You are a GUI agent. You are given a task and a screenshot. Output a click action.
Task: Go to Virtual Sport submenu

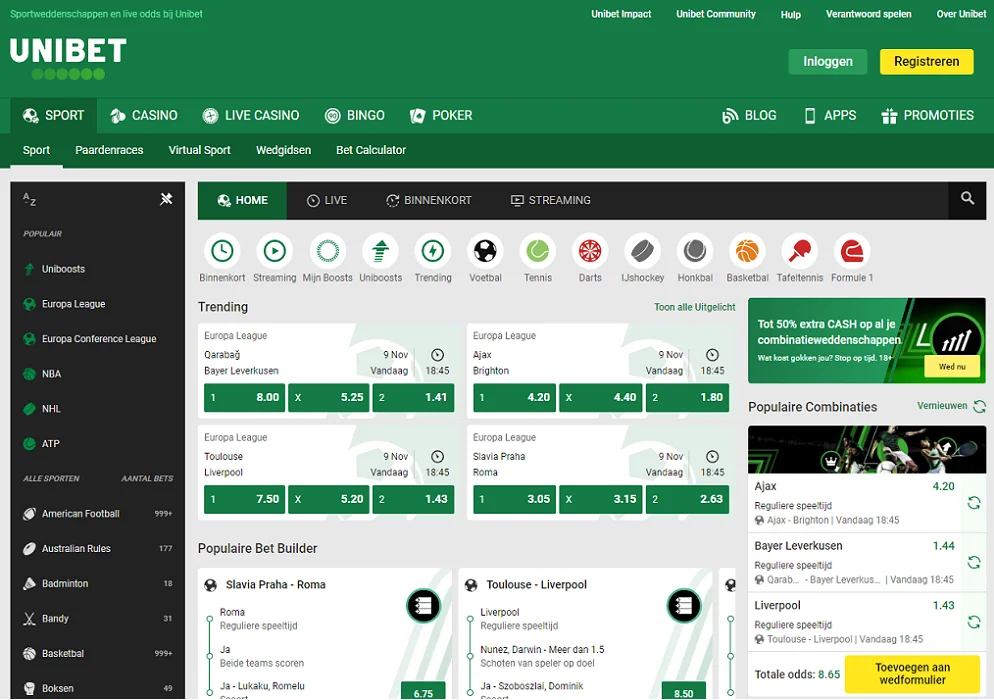200,150
